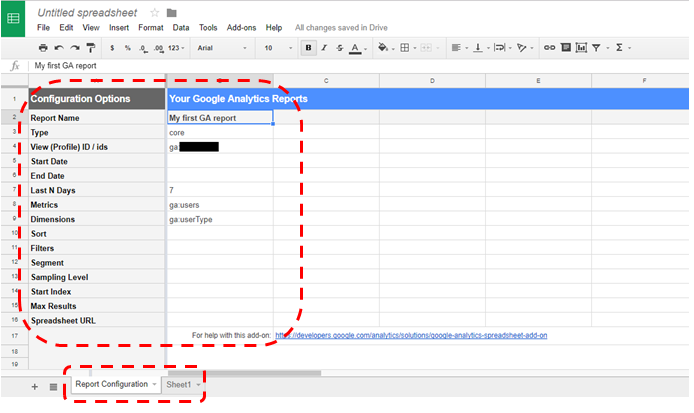Open the borders menu
The height and width of the screenshot is (413, 694).
point(407,48)
